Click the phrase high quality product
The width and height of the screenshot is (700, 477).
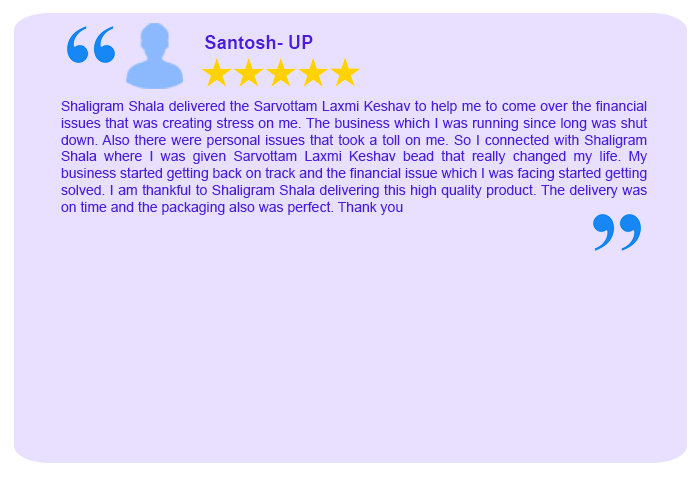point(472,191)
